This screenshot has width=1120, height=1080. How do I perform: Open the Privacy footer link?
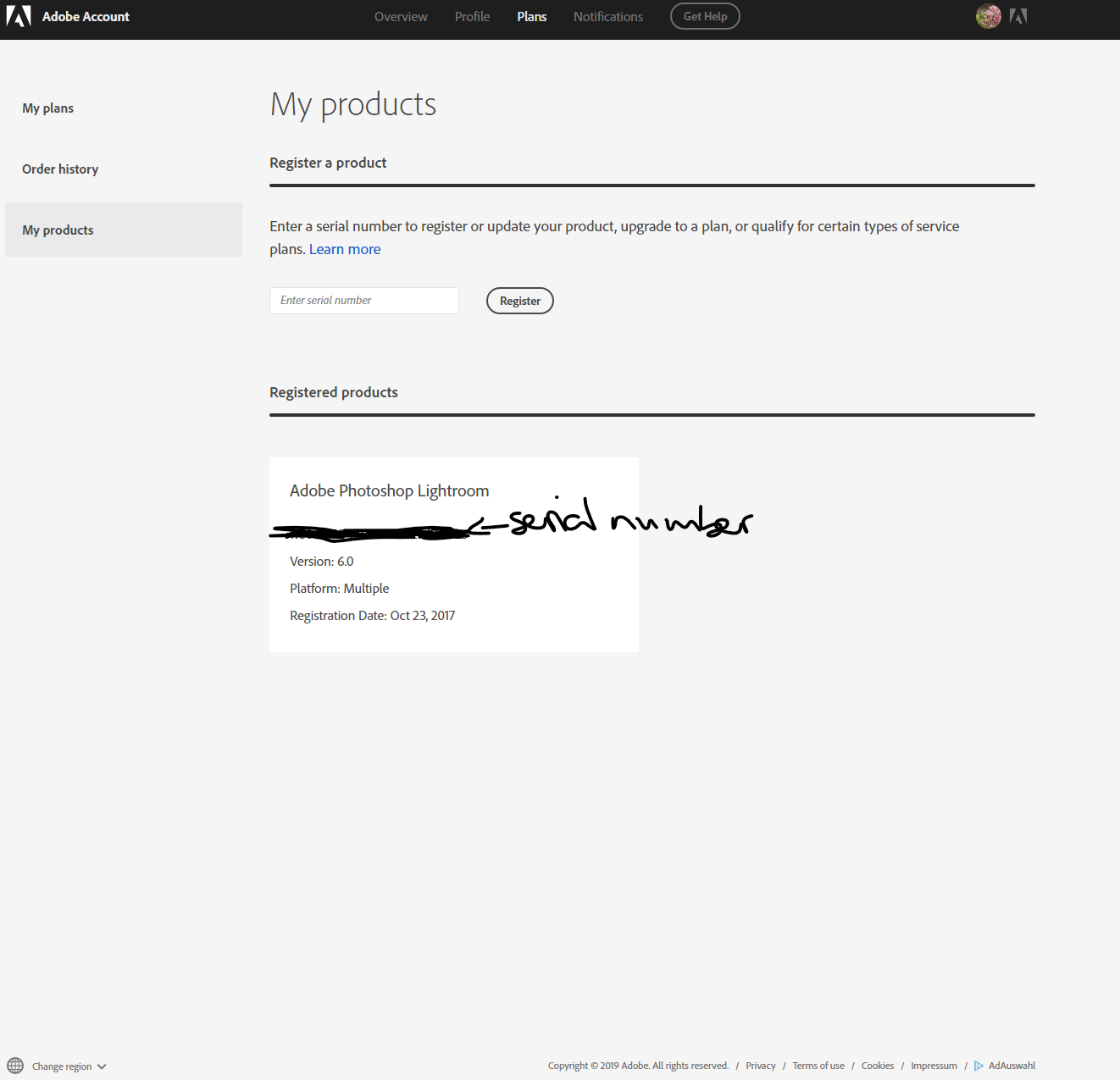pyautogui.click(x=761, y=1066)
